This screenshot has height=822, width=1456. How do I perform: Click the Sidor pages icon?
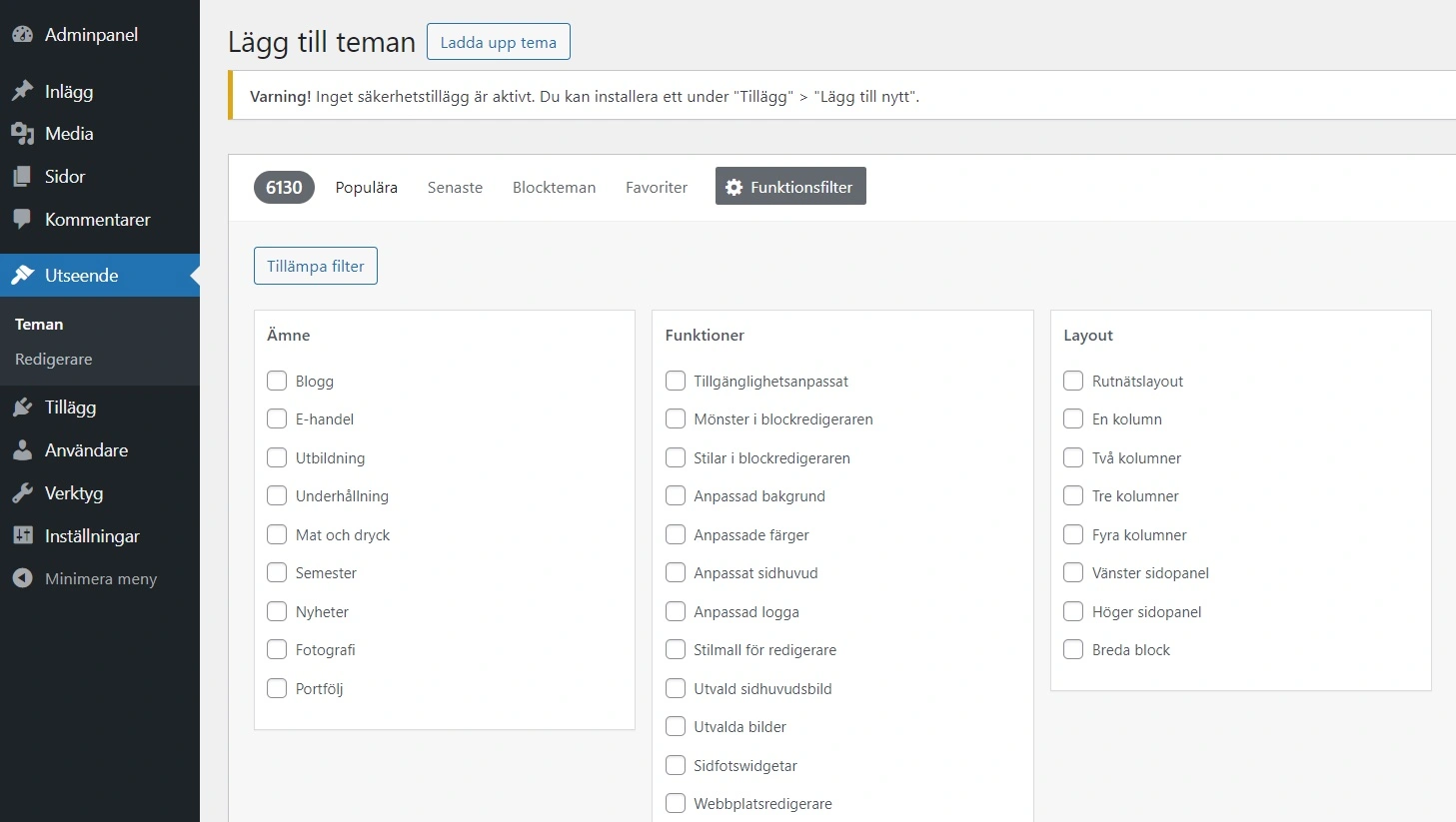[22, 177]
